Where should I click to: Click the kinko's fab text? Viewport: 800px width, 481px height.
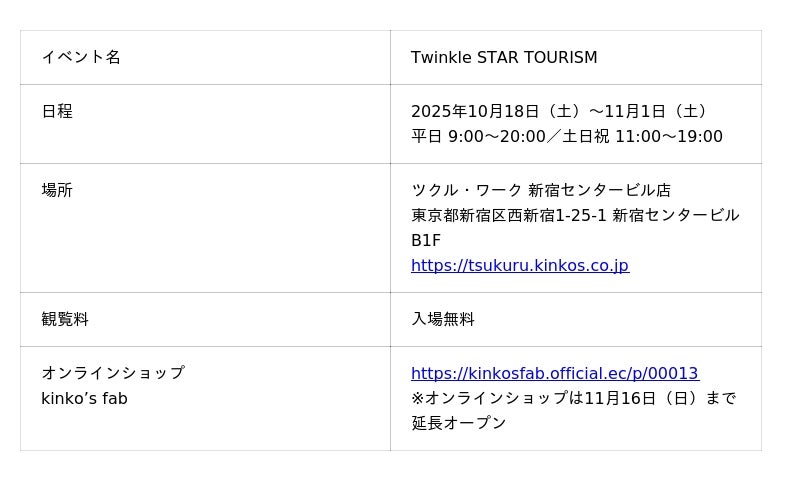[x=84, y=399]
